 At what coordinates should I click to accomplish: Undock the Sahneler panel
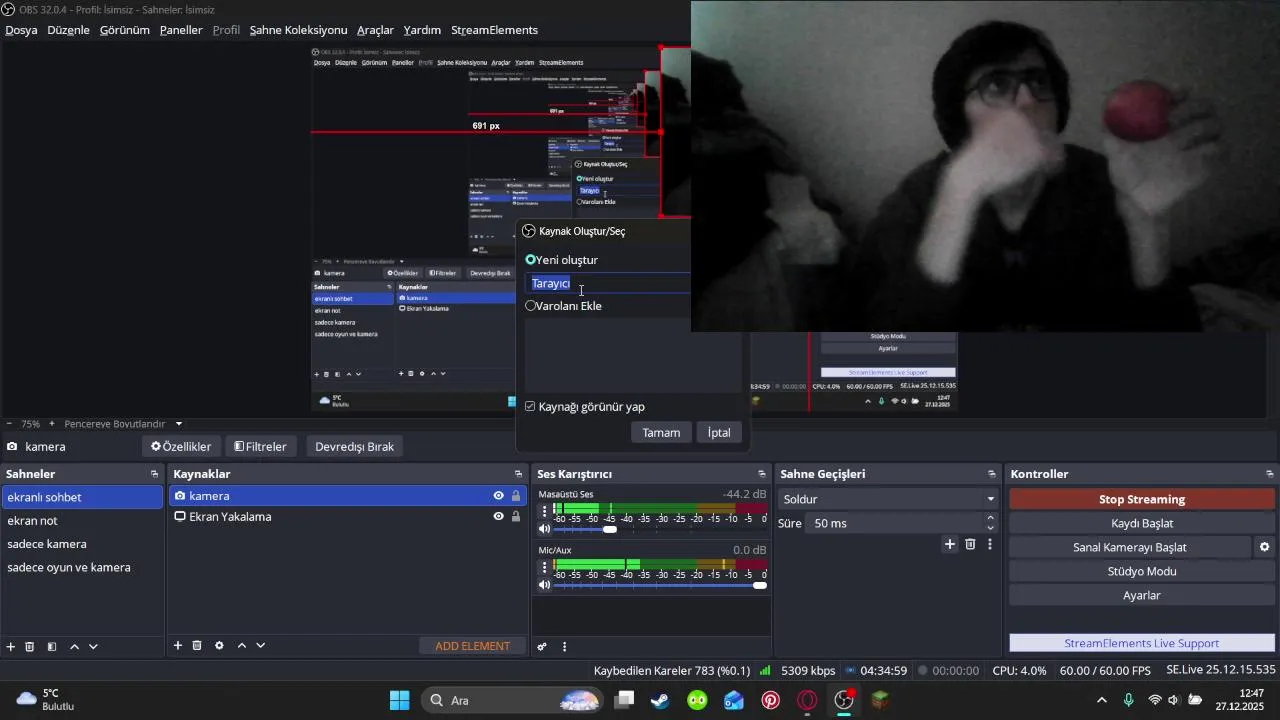pos(154,474)
